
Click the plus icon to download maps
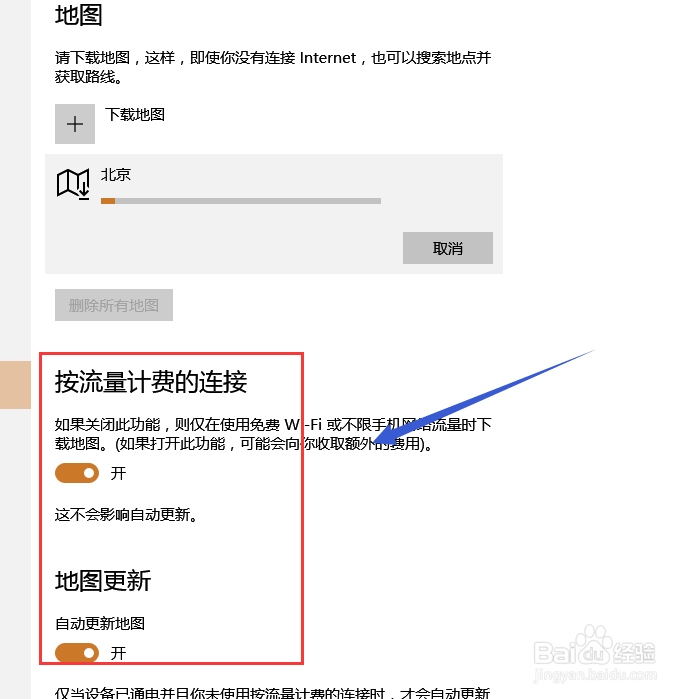[74, 124]
